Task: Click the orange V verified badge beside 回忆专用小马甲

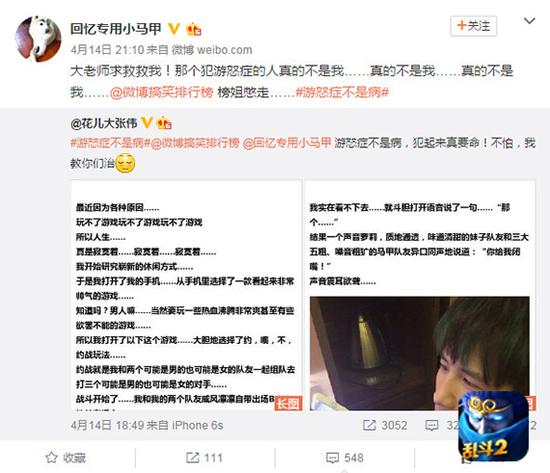Action: coord(174,29)
